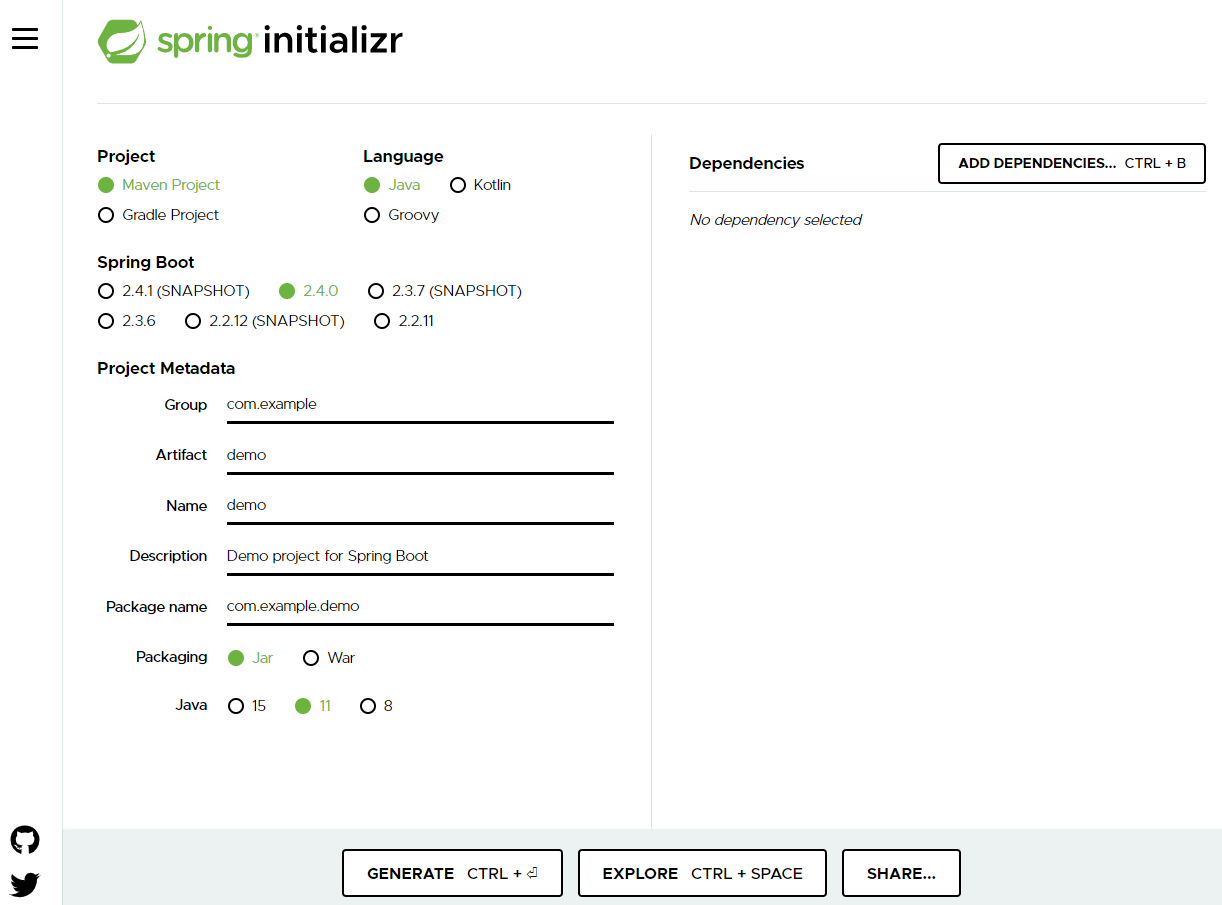Viewport: 1222px width, 905px height.
Task: Click the Spring Boot heading
Action: click(x=146, y=262)
